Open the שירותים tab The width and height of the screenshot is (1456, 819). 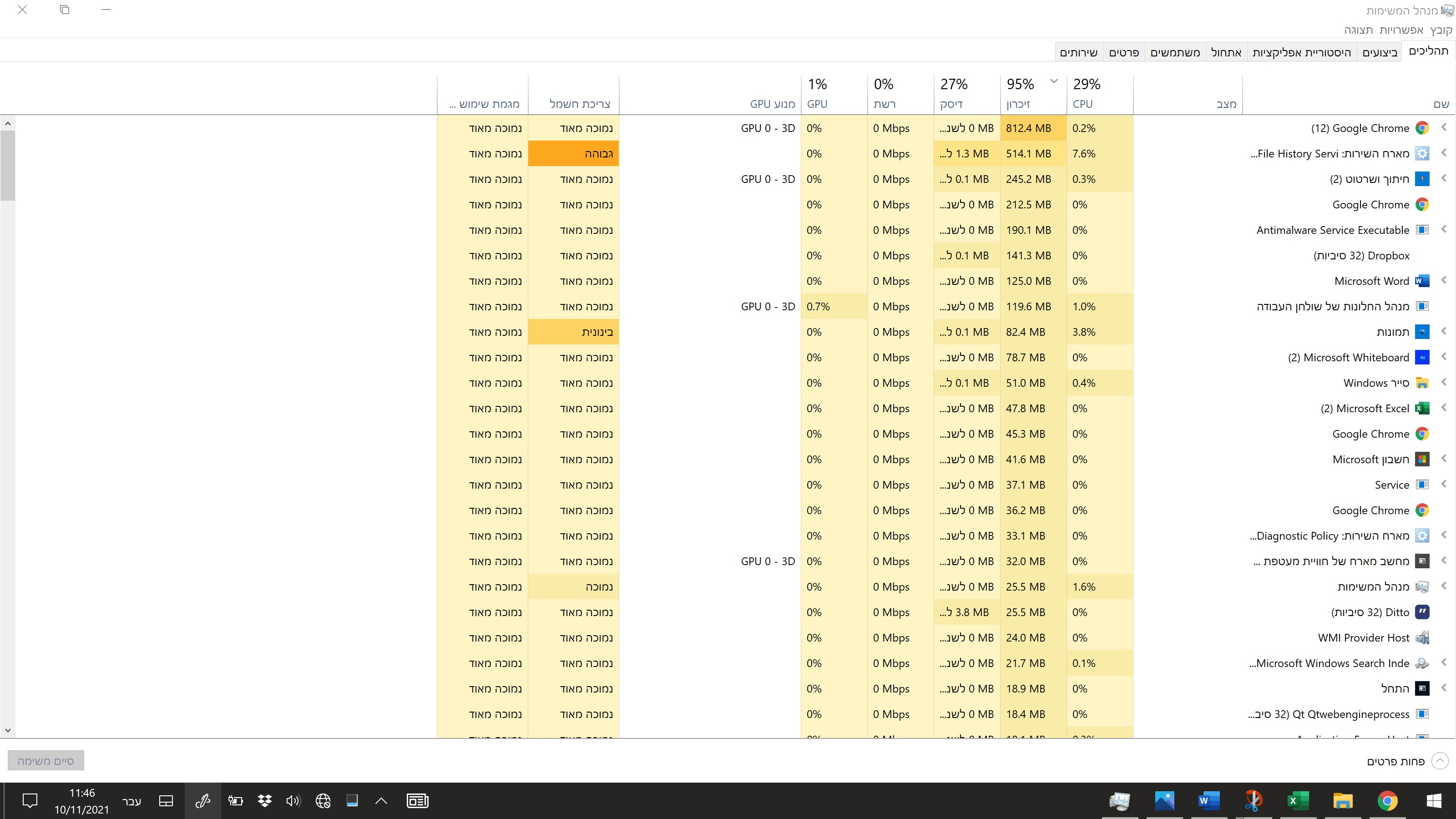point(1078,53)
